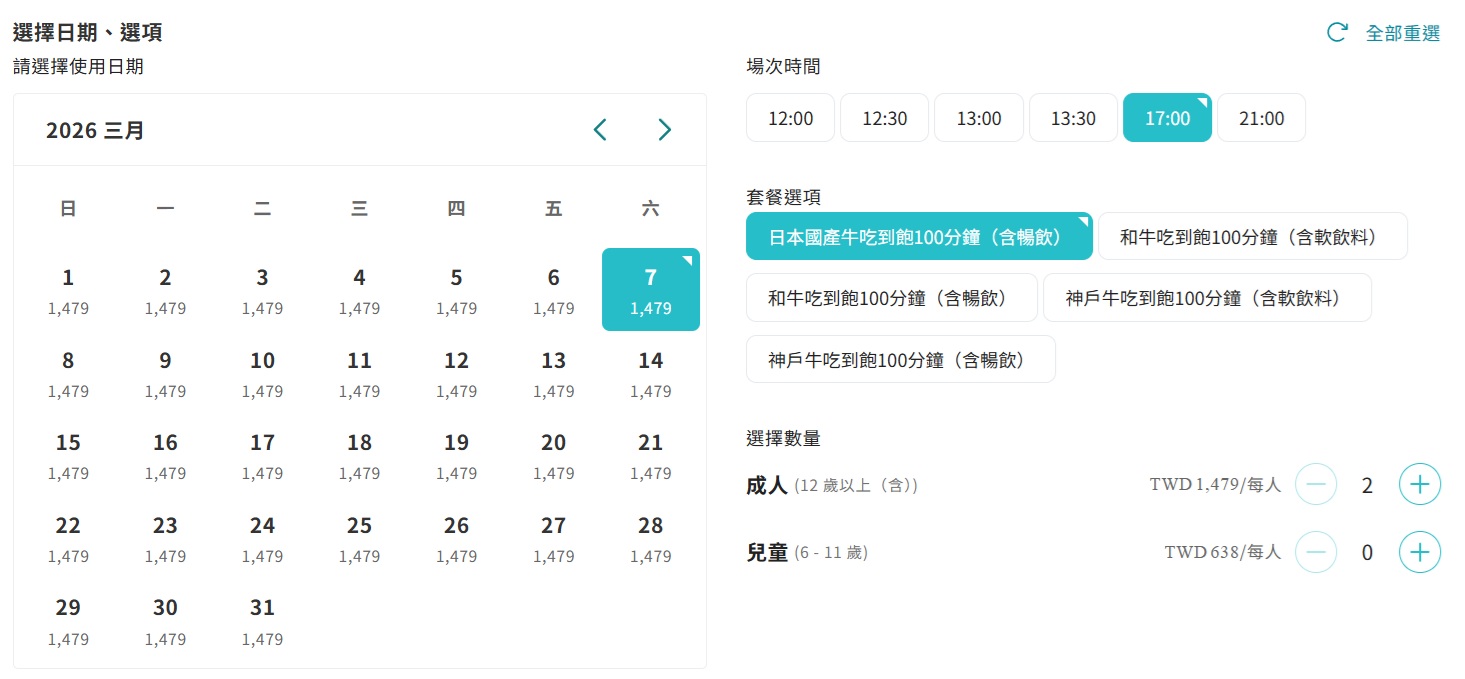Viewport: 1465px width, 679px height.
Task: Increase adult quantity with plus button
Action: [x=1419, y=486]
